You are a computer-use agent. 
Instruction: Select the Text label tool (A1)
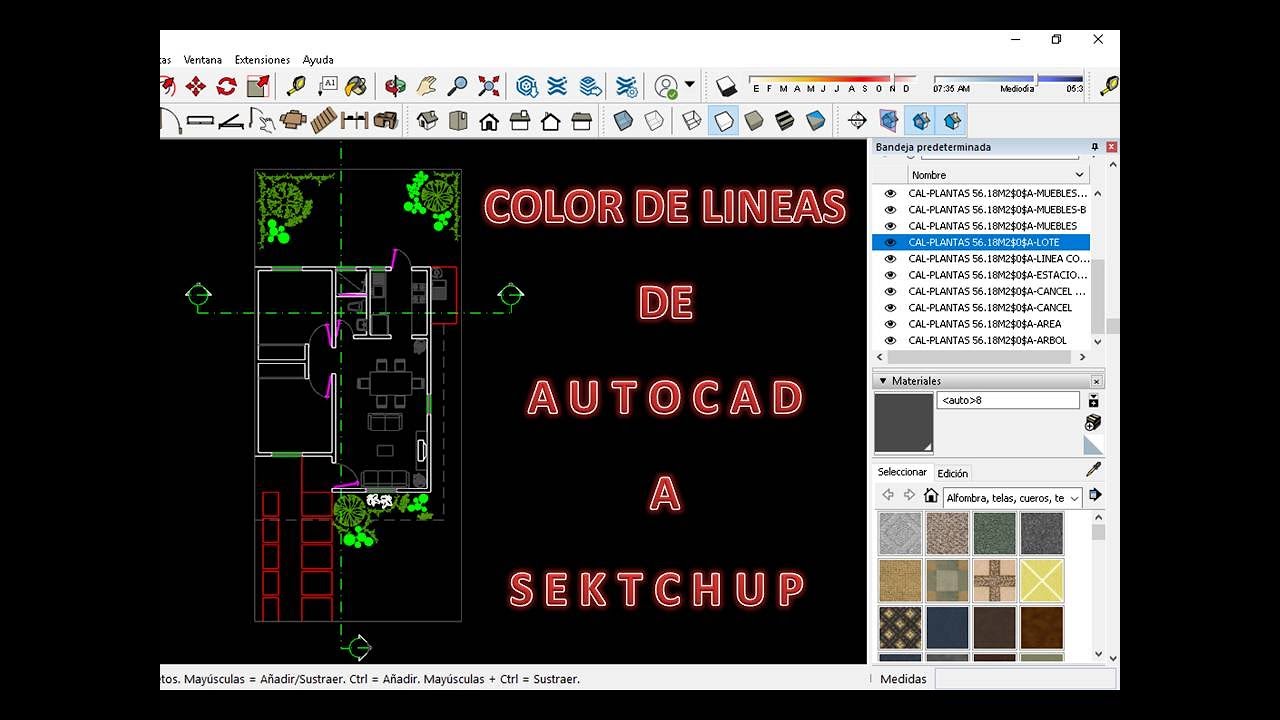[327, 86]
